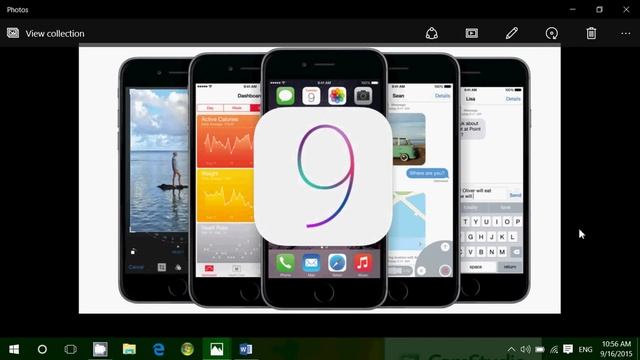Viewport: 640px width, 360px height.
Task: Open View collection in Photos
Action: tap(55, 33)
